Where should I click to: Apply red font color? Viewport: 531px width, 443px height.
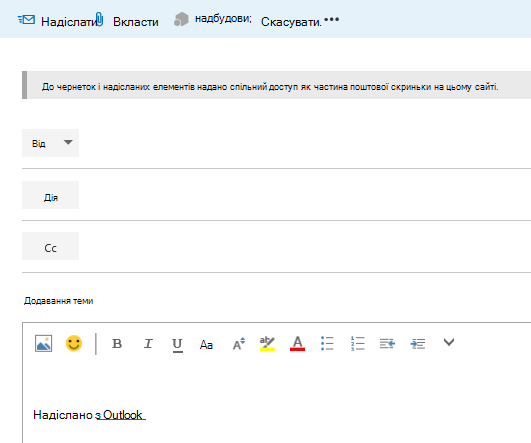coord(297,343)
